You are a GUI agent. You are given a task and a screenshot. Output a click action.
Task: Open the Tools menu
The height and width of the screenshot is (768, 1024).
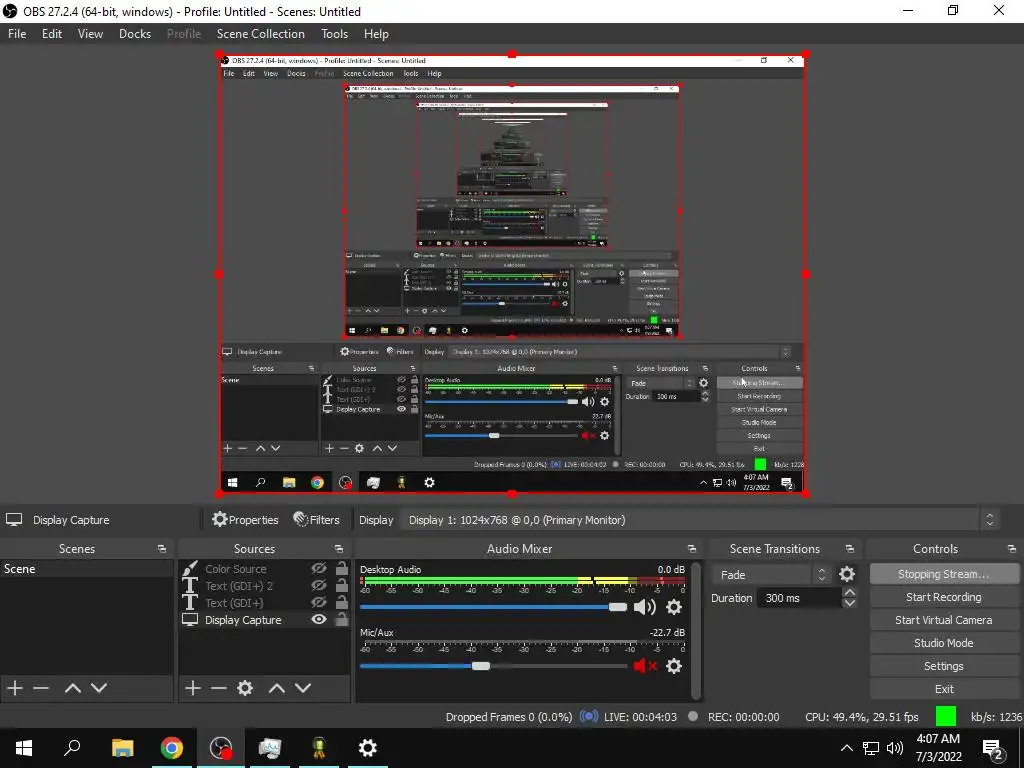click(x=334, y=34)
